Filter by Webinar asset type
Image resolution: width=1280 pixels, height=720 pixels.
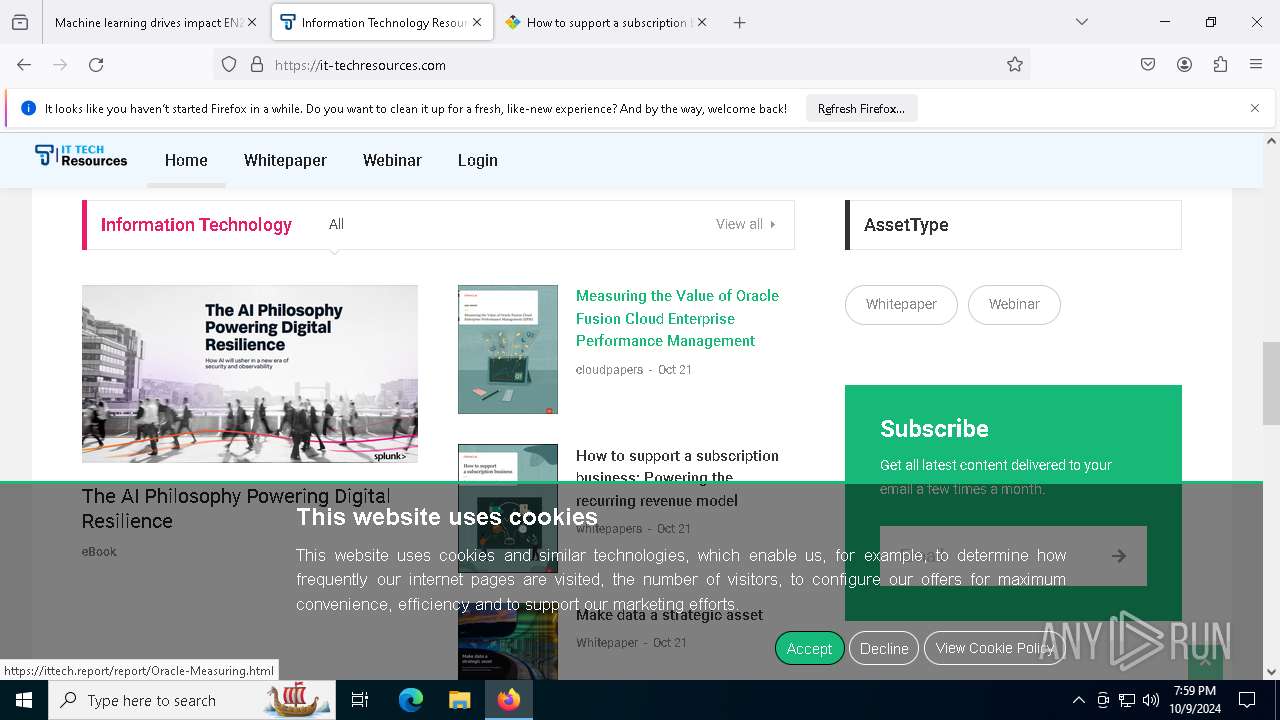pos(1014,304)
